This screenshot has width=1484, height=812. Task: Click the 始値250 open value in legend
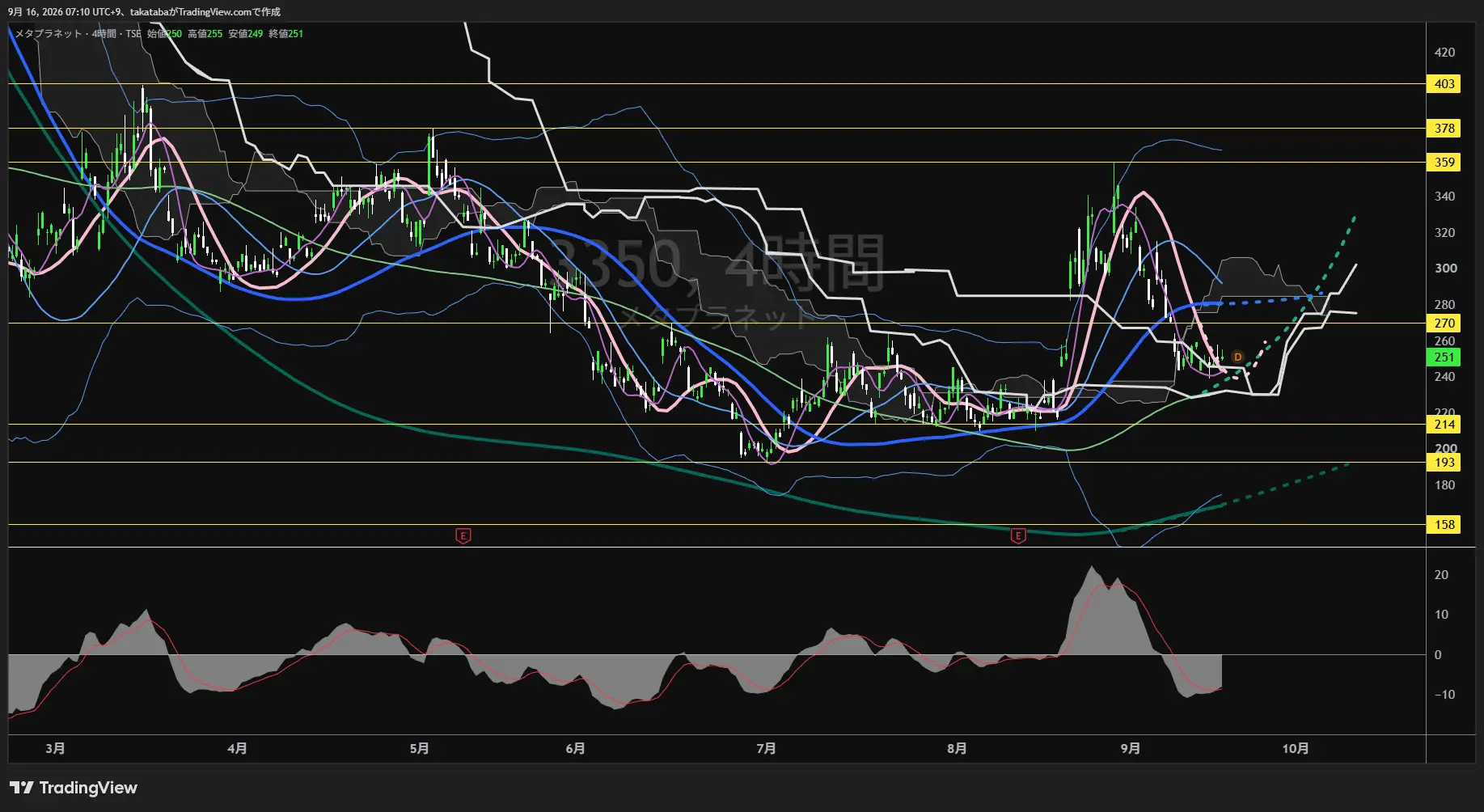[x=164, y=34]
